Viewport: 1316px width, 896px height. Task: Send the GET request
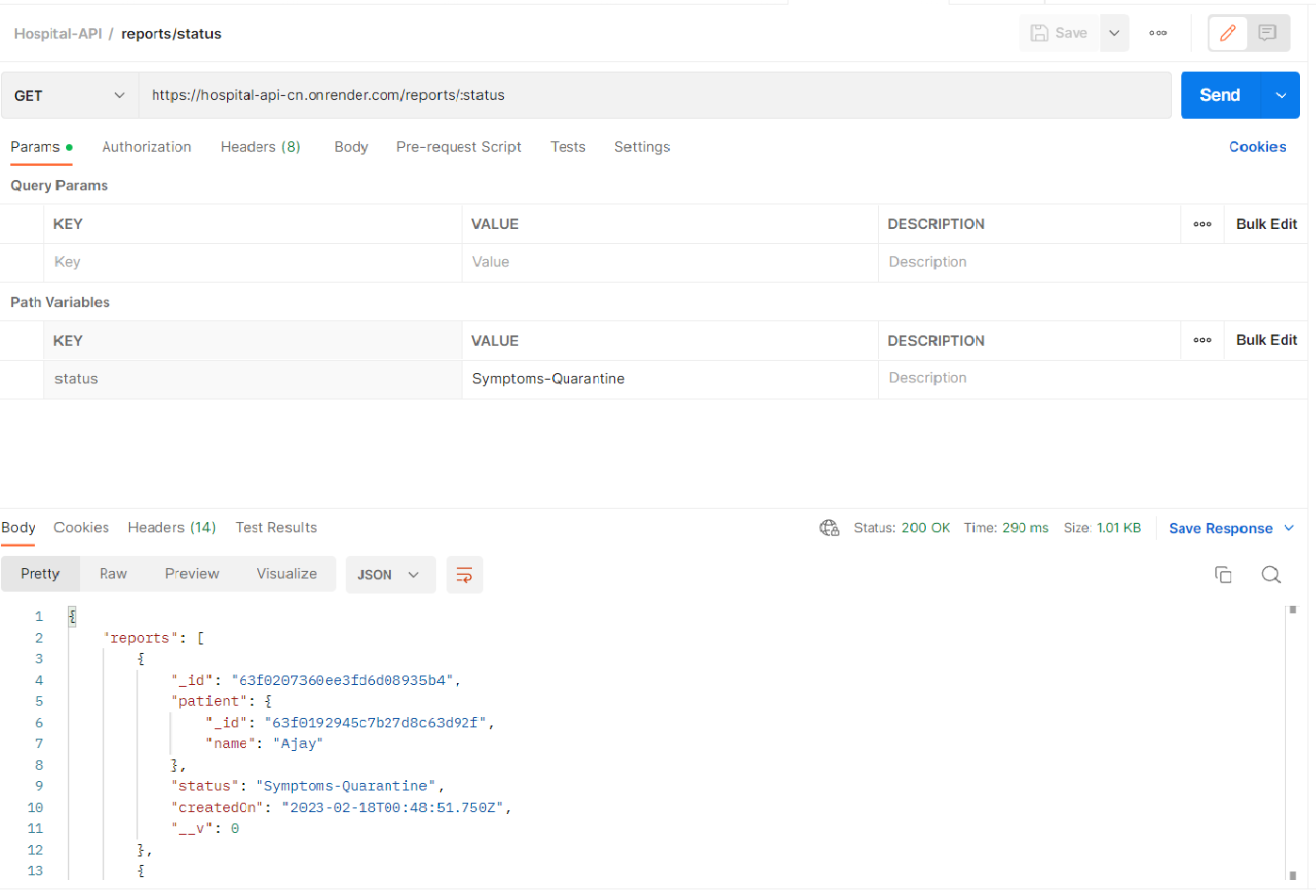pos(1220,95)
